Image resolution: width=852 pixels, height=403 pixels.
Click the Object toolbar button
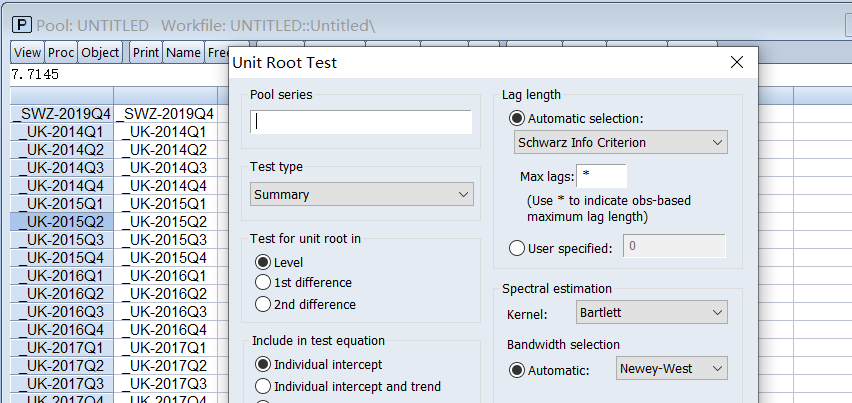pyautogui.click(x=100, y=52)
